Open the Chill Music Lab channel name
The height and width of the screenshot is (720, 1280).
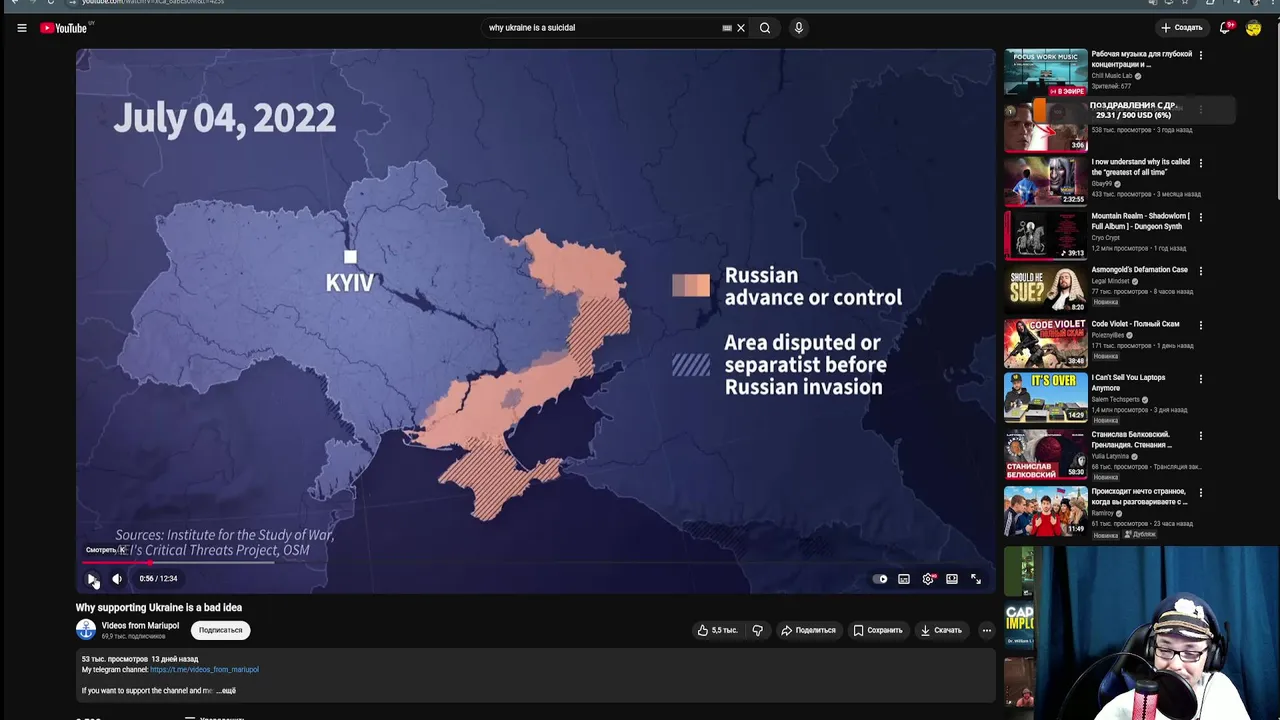1112,76
